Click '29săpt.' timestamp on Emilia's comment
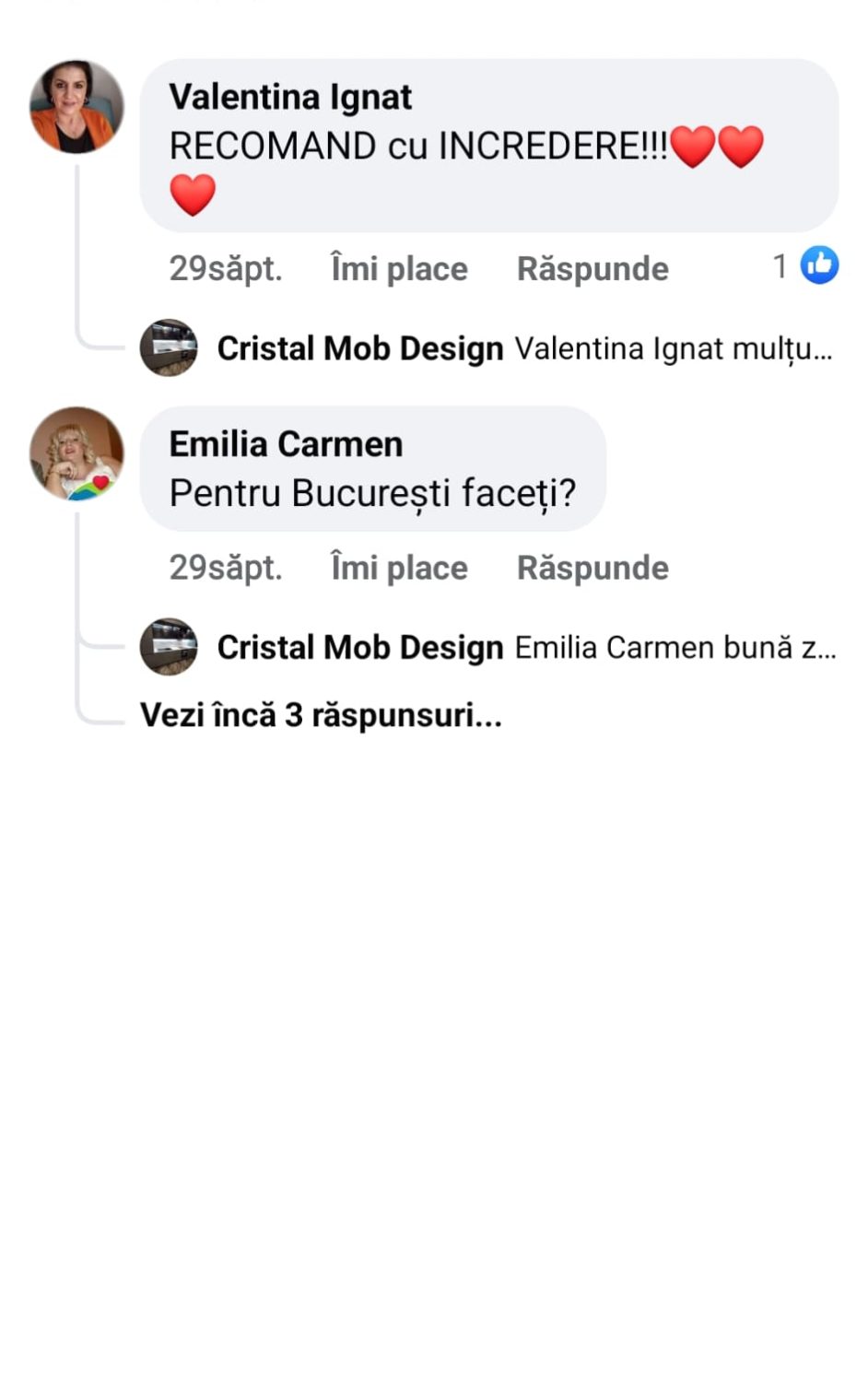 tap(225, 569)
